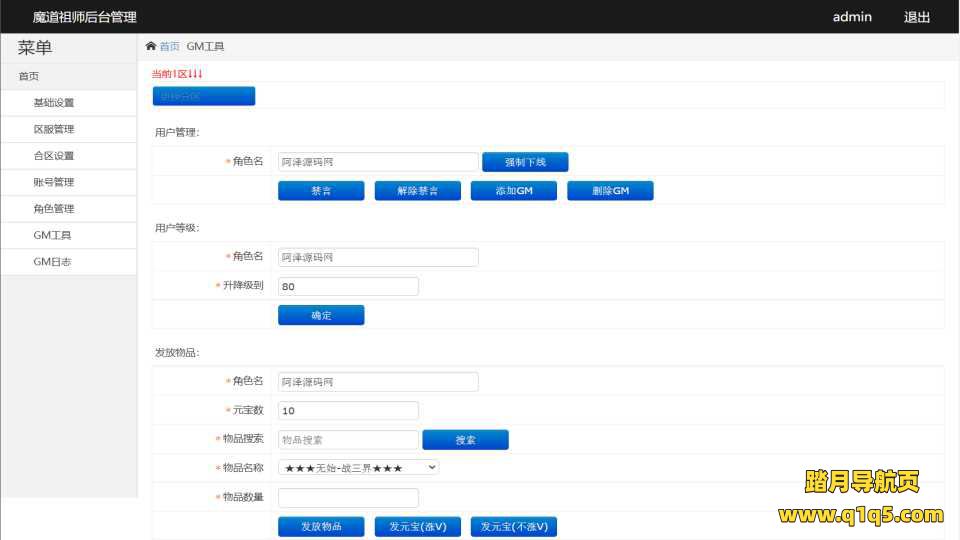Click the 搜索 item search button
Viewport: 960px width, 540px height.
(x=465, y=440)
